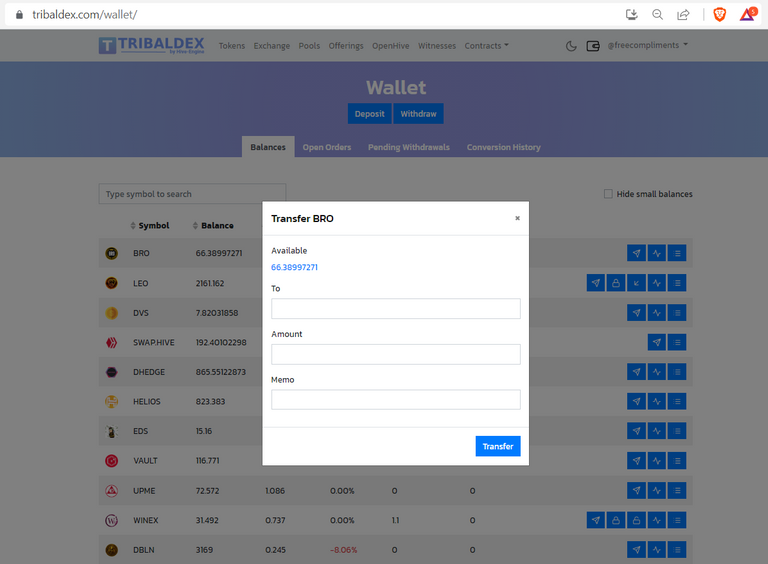Screen dimensions: 768x564
Task: Click the WINEX symbol text
Action: pos(145,520)
